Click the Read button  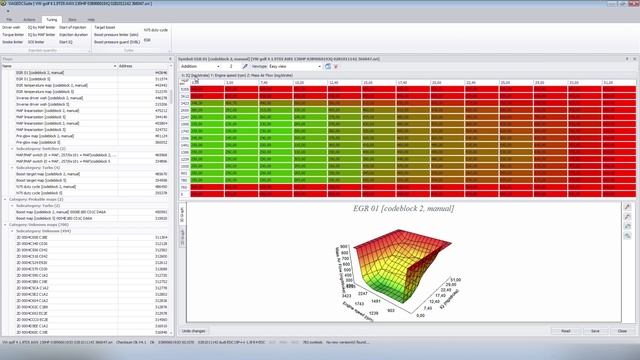[x=565, y=331]
